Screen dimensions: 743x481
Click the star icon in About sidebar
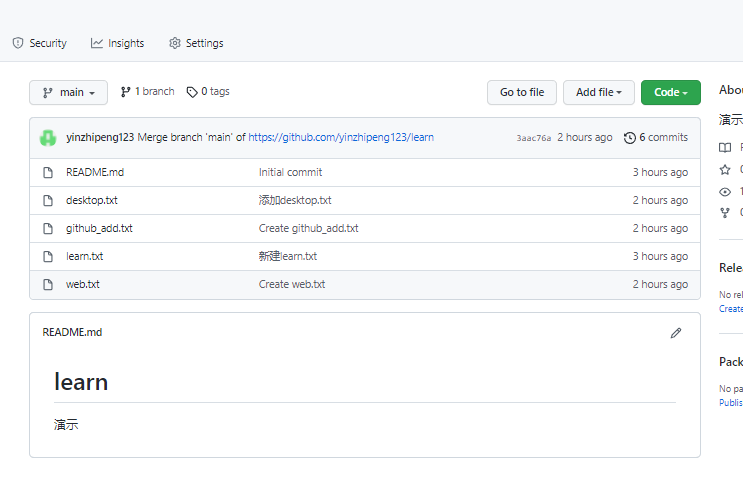(725, 170)
